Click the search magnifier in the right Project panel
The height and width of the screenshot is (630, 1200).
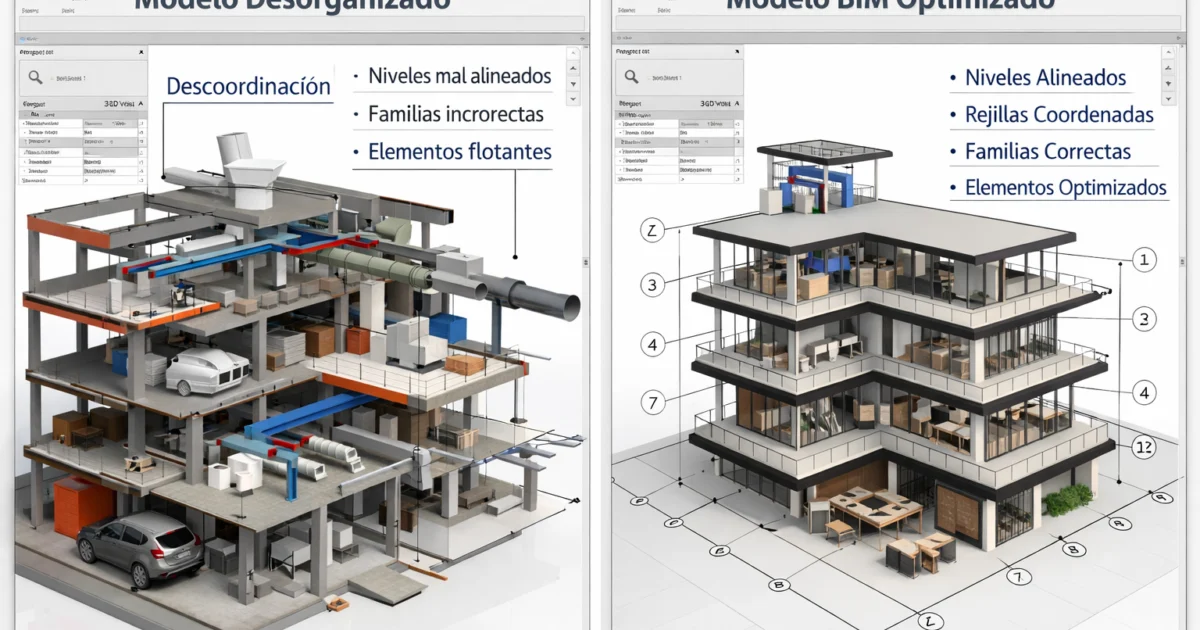coord(630,77)
